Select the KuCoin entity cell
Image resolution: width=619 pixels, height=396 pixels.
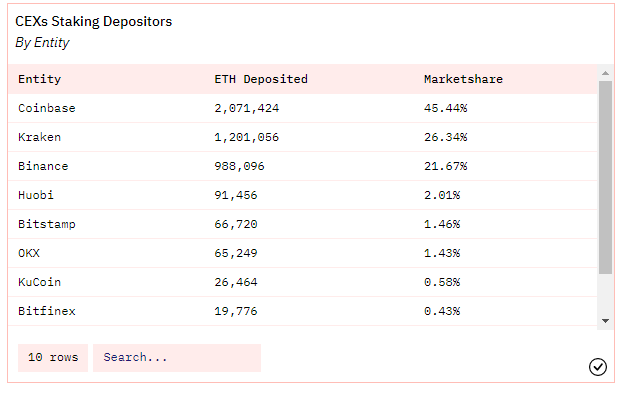(39, 282)
